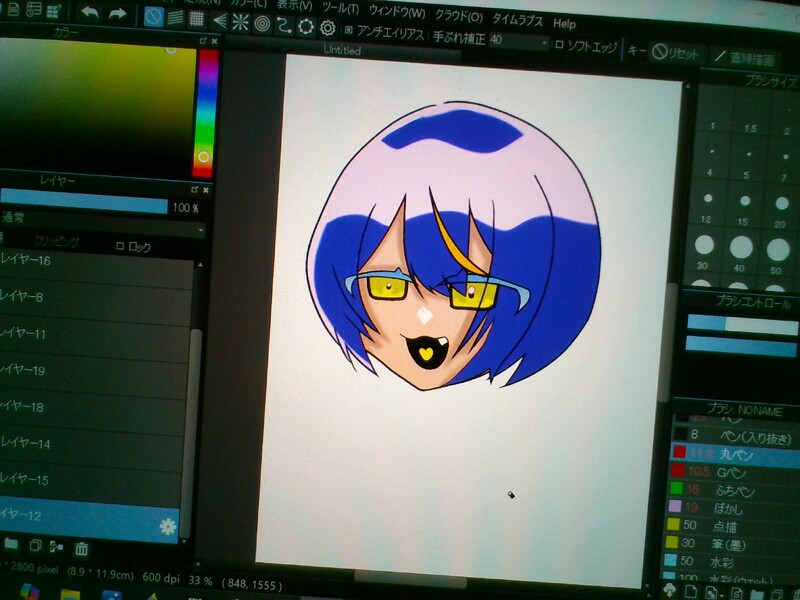This screenshot has height=600, width=800.
Task: Open snap settings gear icon
Action: point(328,28)
